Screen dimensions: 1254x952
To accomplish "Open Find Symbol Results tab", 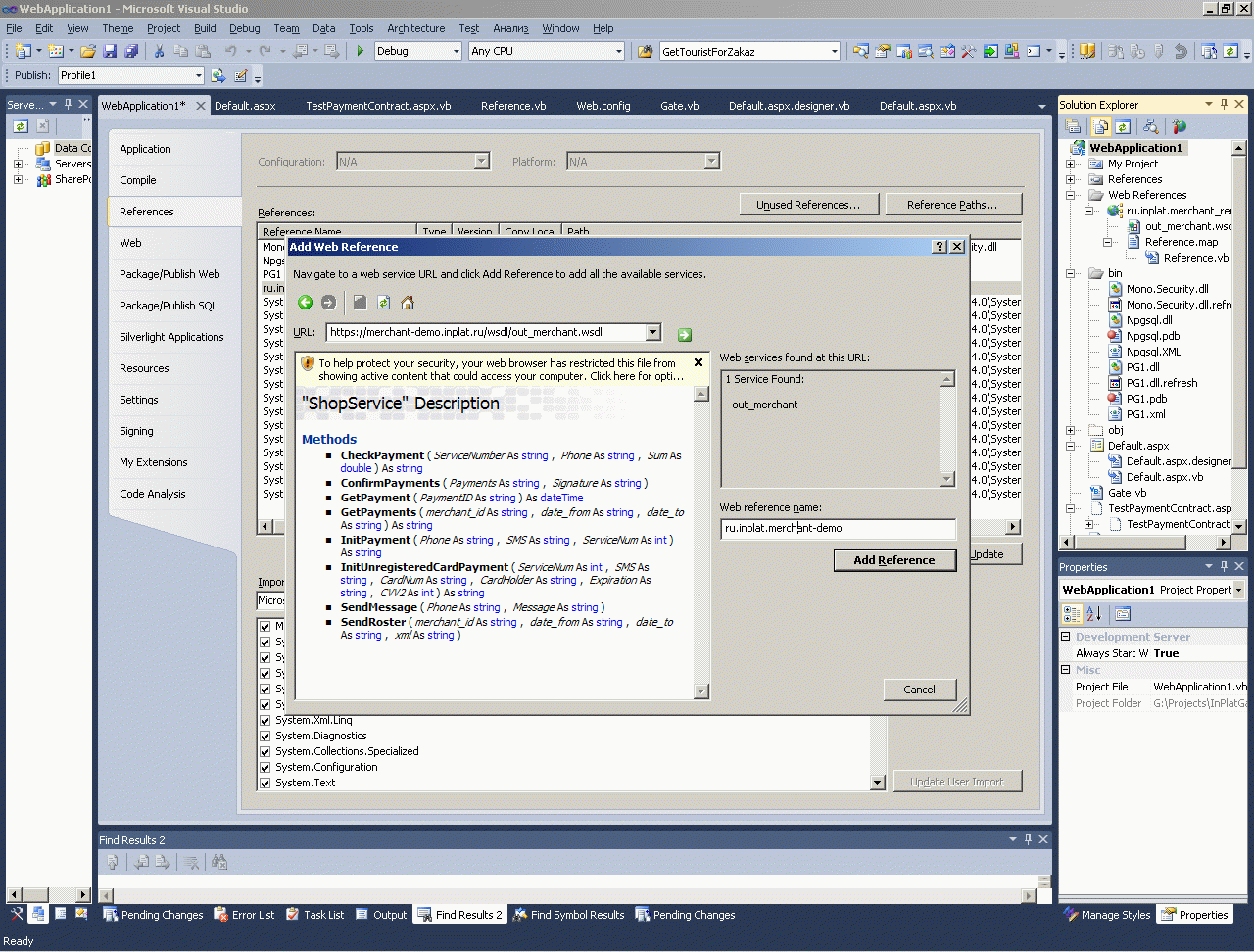I will pos(568,915).
